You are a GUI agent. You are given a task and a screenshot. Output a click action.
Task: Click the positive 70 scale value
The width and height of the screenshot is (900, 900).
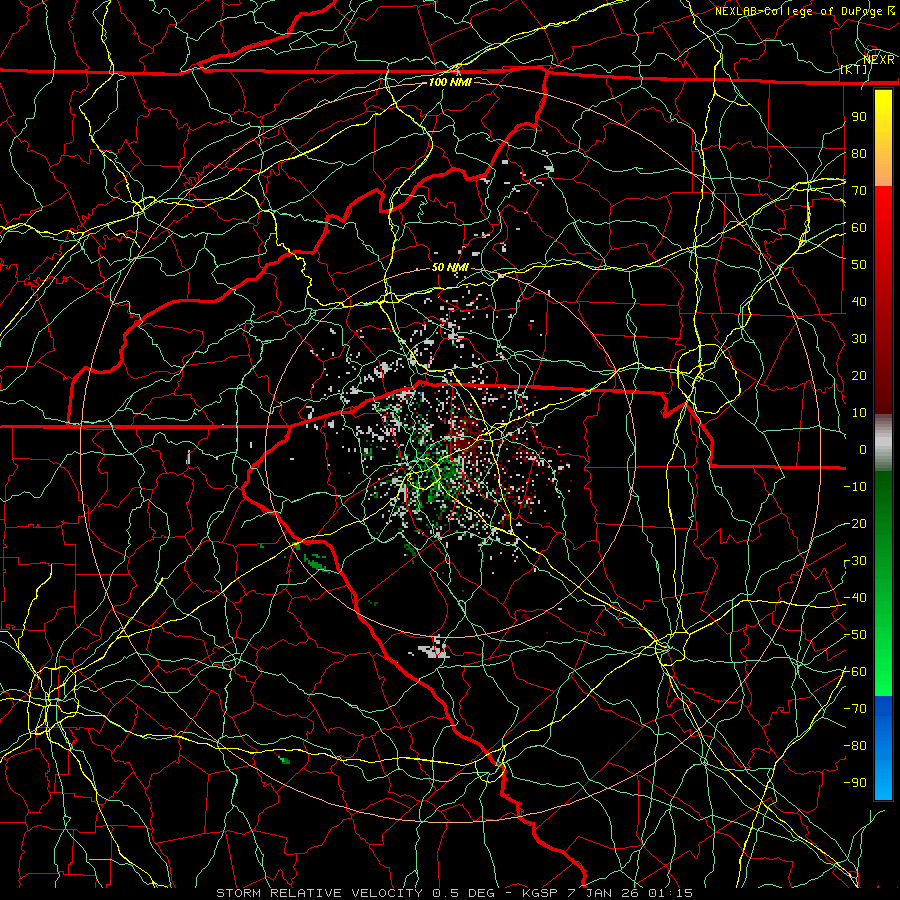pyautogui.click(x=859, y=191)
